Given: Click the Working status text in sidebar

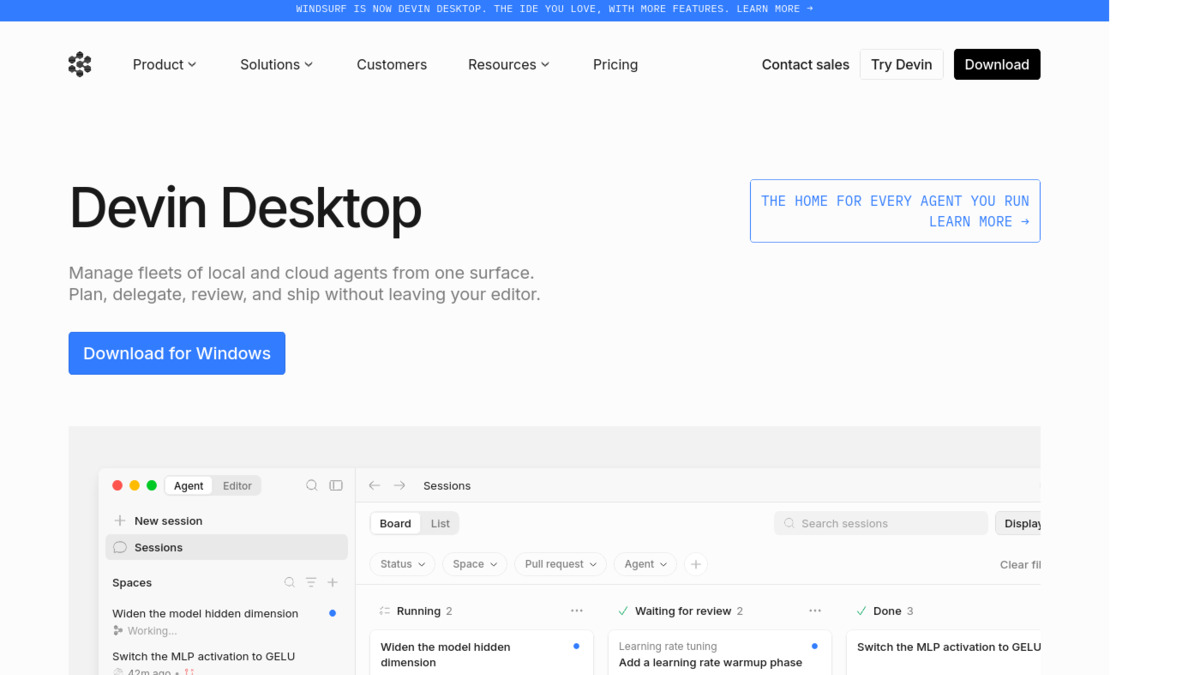Looking at the screenshot, I should click(152, 631).
